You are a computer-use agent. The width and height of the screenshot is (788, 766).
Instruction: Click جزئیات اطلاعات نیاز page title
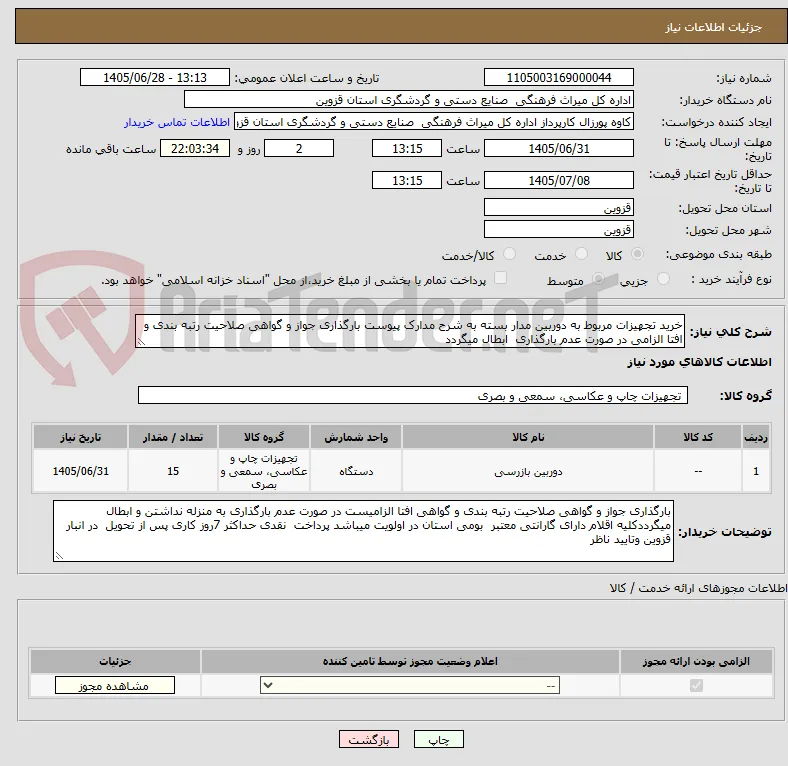click(x=714, y=27)
